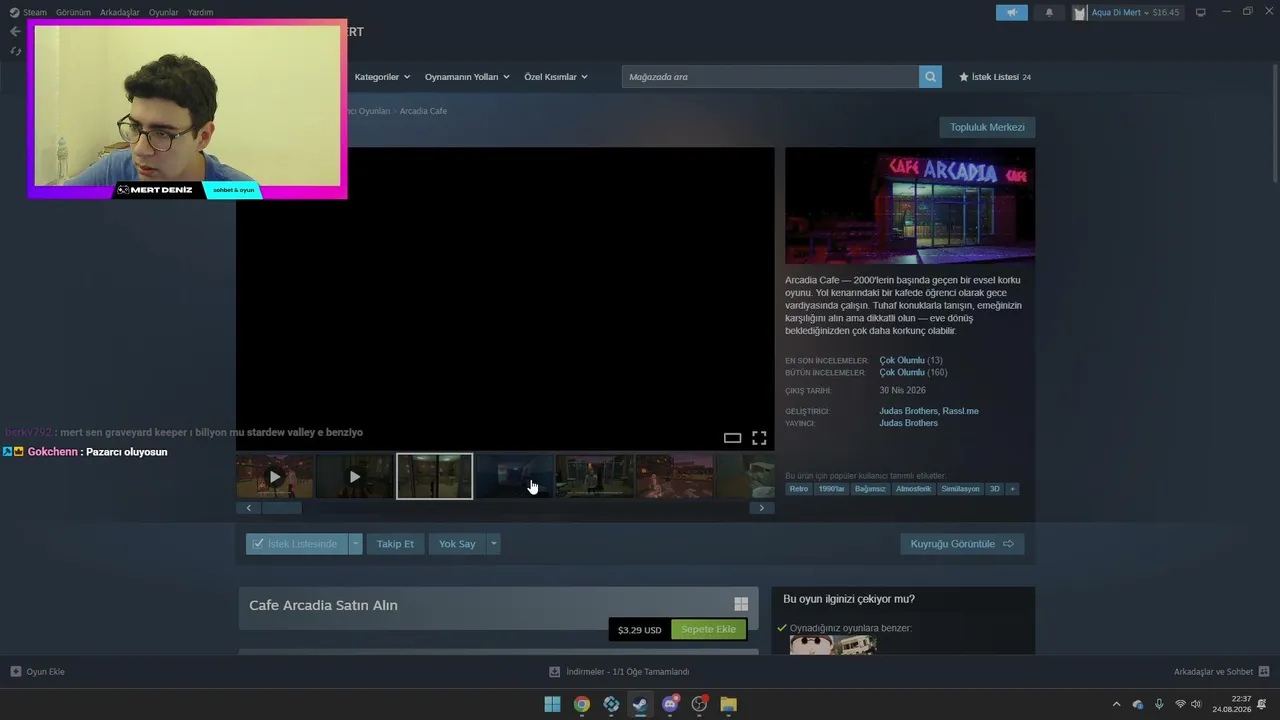
Task: Click the Arcadia Cafe breadcrumb
Action: click(423, 111)
